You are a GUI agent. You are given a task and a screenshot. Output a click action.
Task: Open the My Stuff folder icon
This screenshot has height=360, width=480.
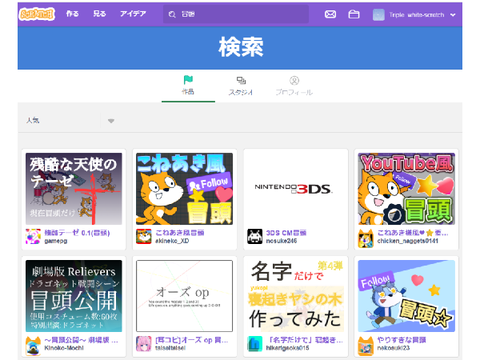(354, 14)
